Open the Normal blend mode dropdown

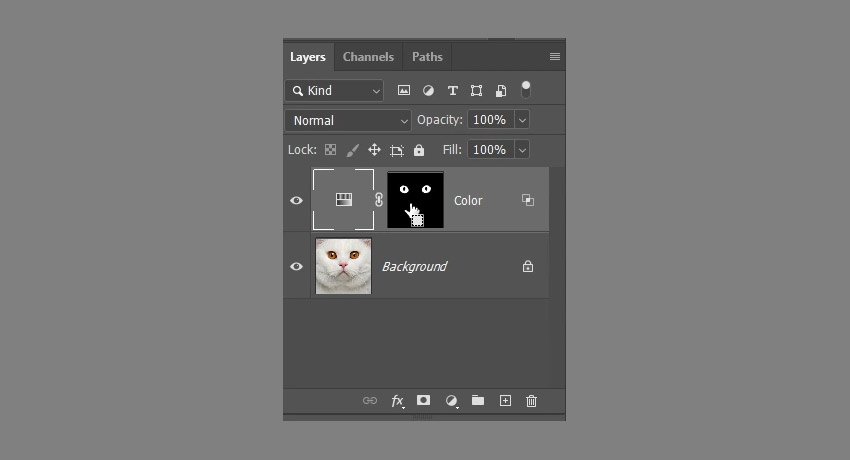pos(348,120)
